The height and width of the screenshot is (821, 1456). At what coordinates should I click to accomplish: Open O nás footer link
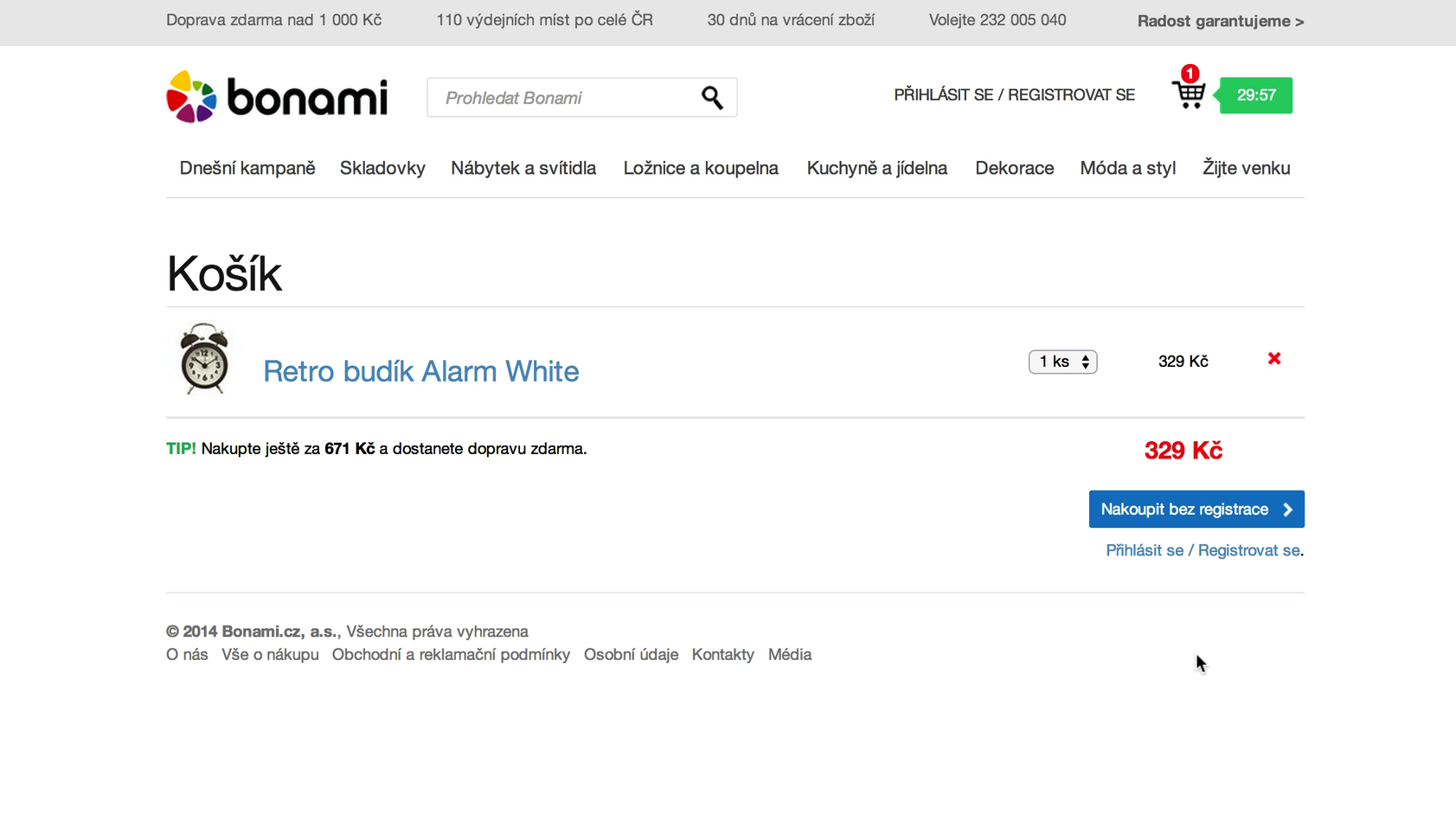(187, 655)
